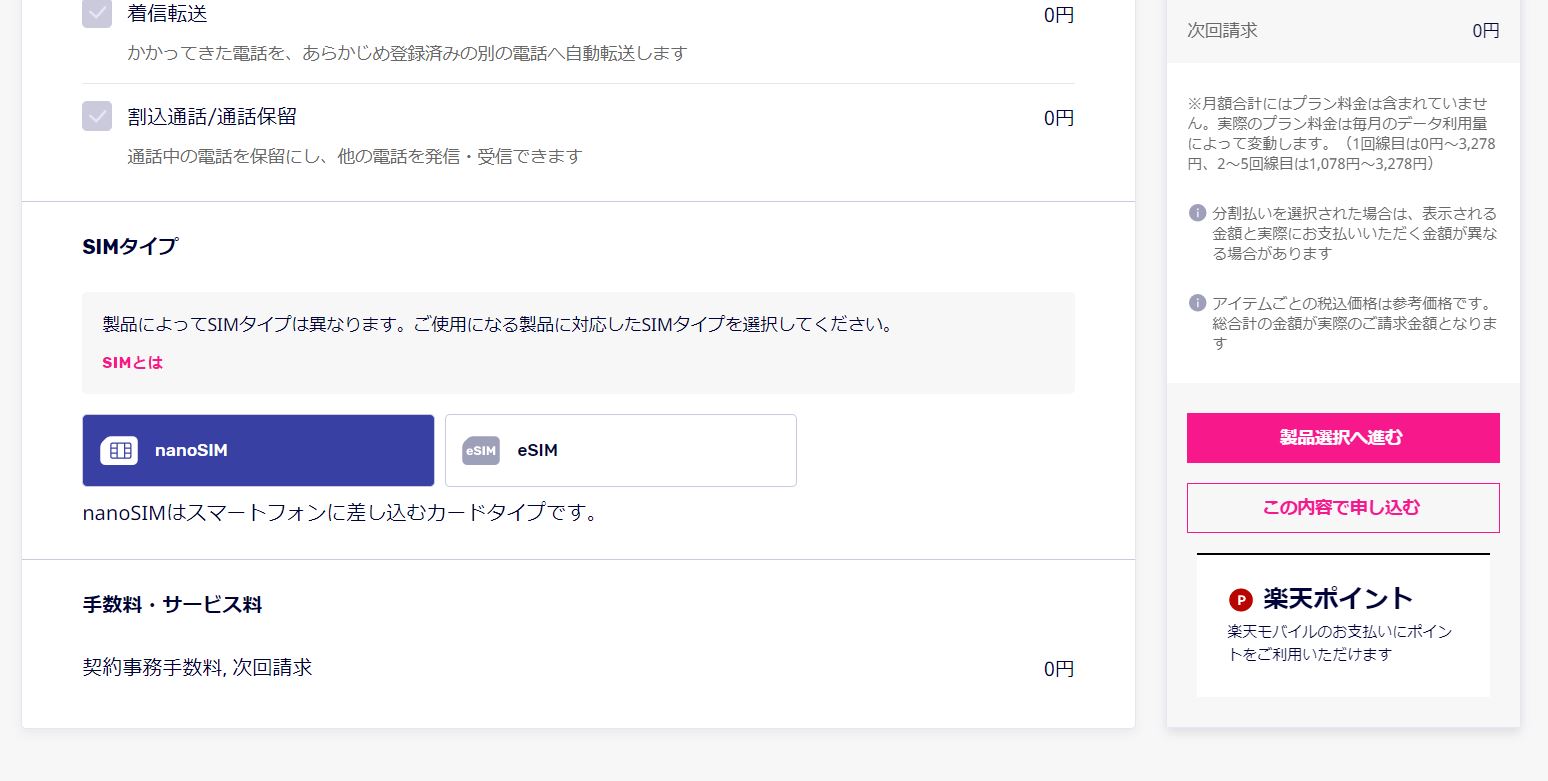Screen dimensions: 1548x781
Task: Click 製品選択へ進む button
Action: (1343, 438)
